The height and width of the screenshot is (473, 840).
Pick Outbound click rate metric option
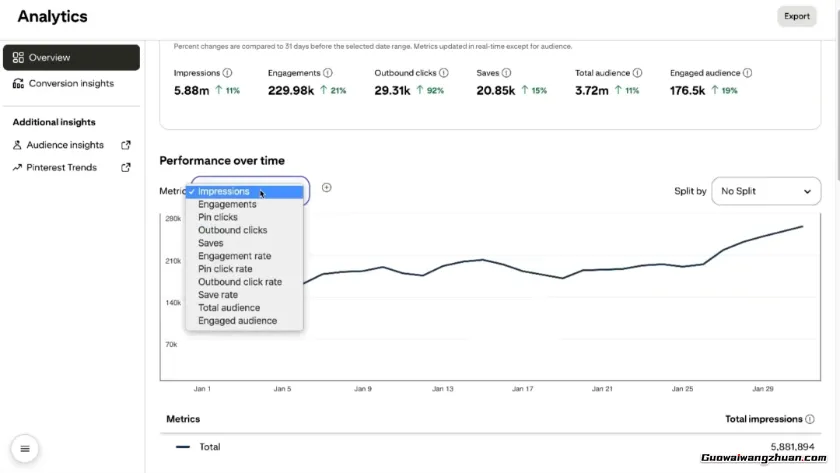240,282
